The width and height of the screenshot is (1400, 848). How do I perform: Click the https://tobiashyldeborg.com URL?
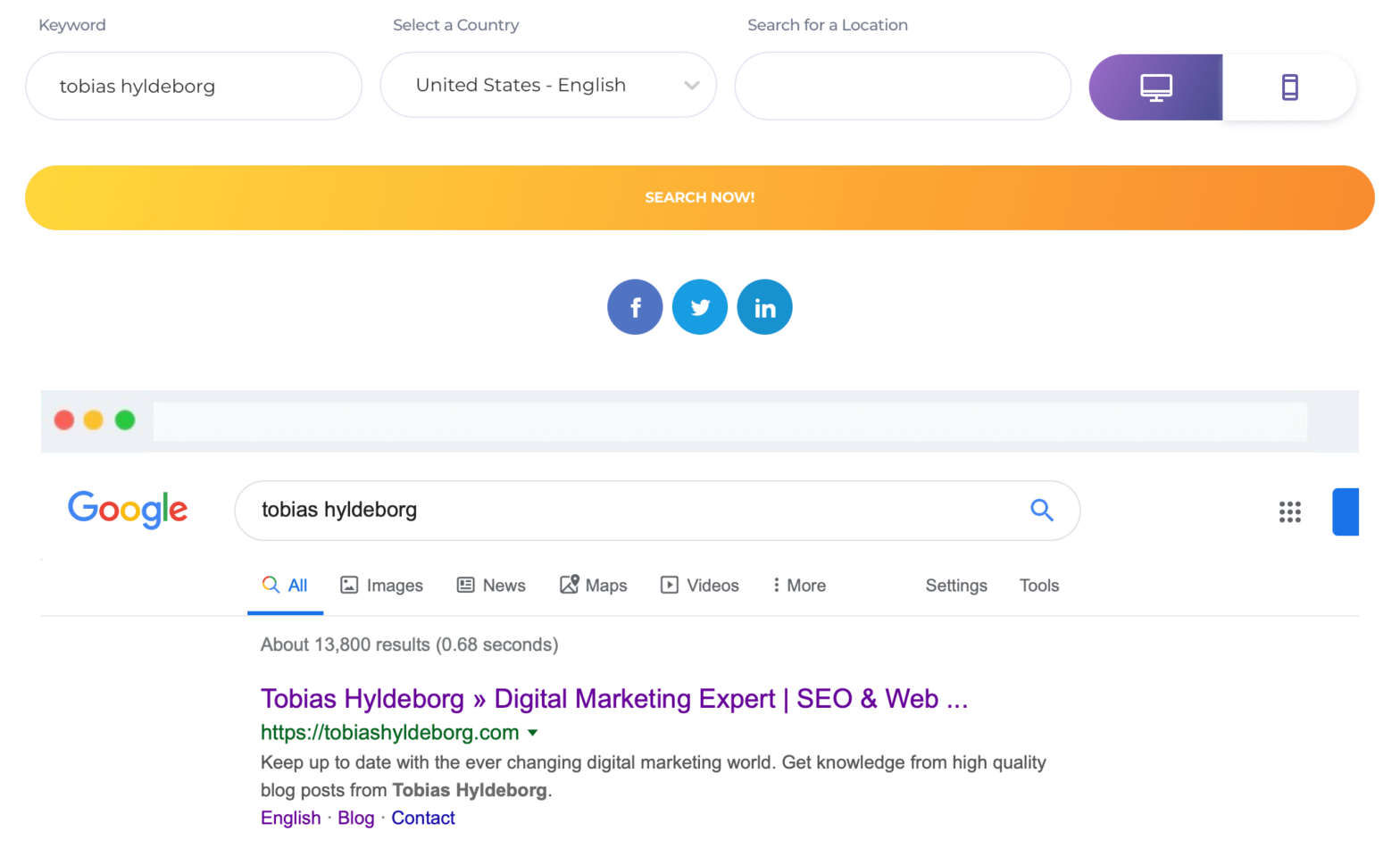click(x=390, y=733)
